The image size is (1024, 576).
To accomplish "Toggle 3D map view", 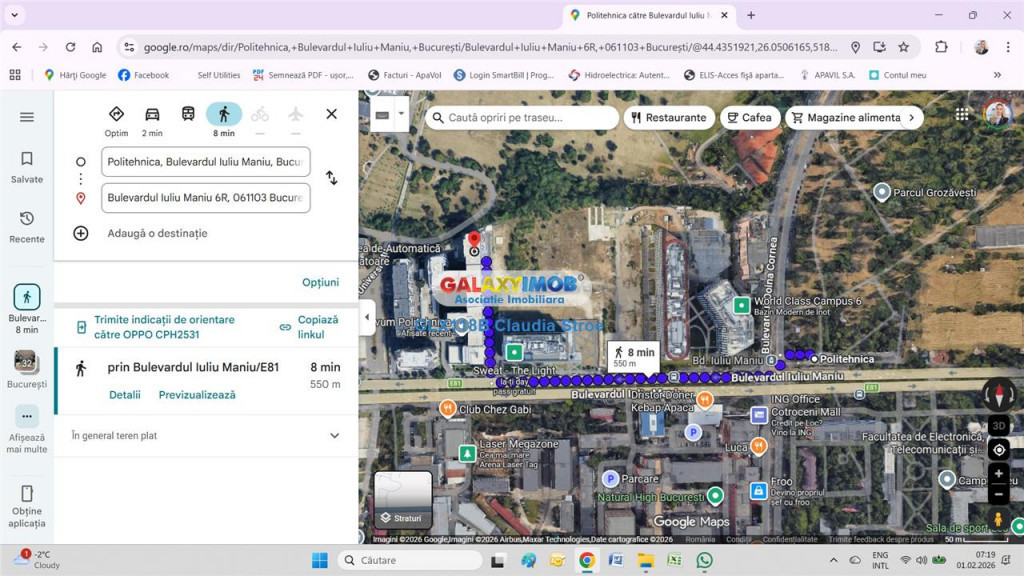I will pyautogui.click(x=998, y=425).
